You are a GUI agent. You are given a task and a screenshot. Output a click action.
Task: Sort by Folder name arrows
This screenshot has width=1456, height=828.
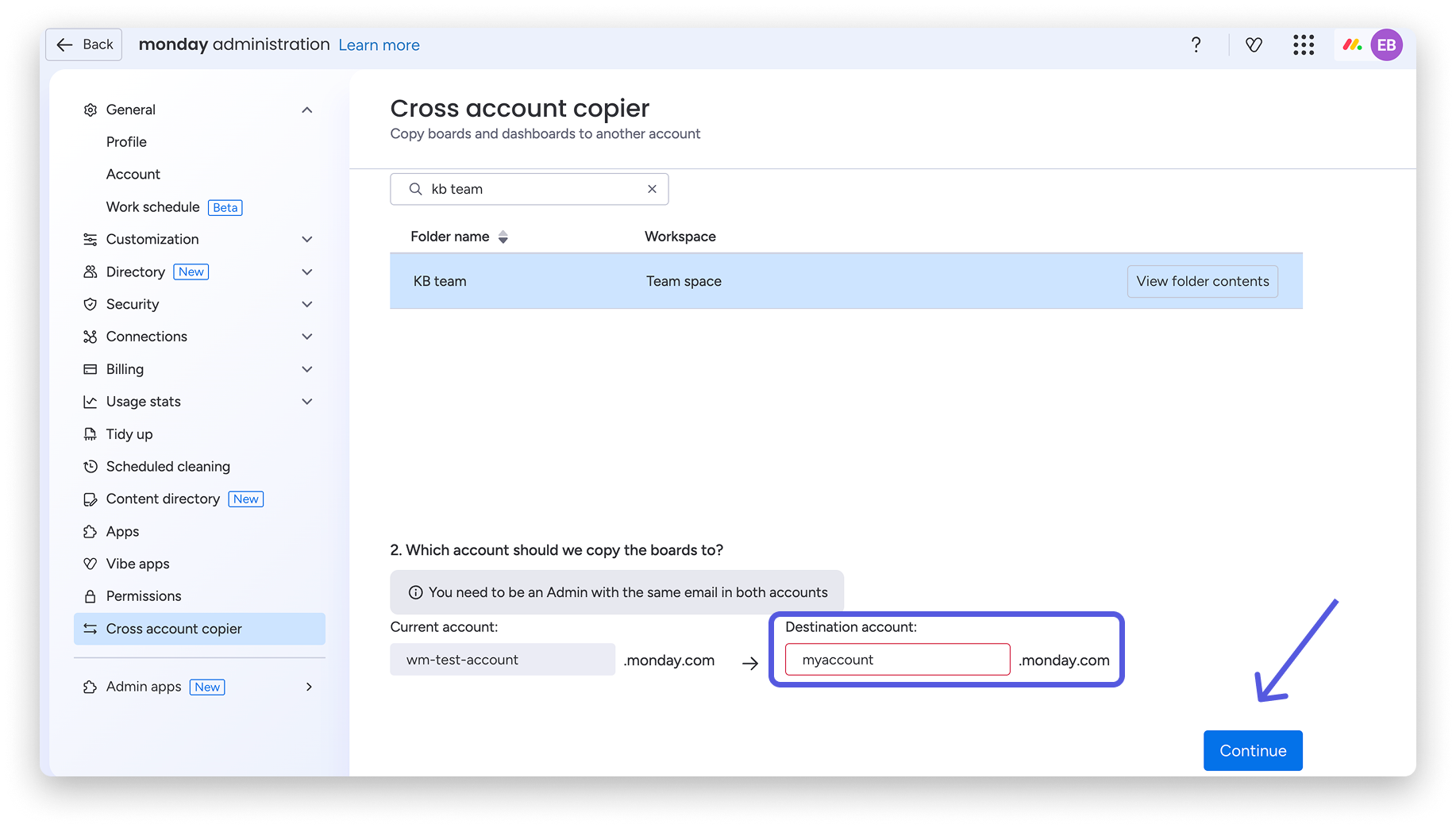tap(503, 237)
